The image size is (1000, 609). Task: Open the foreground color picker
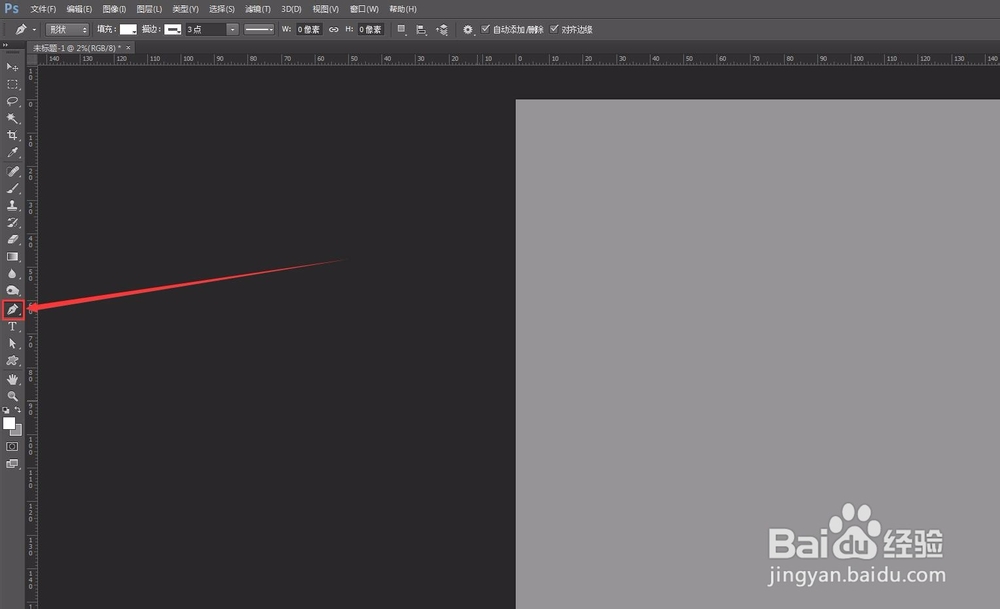coord(9,423)
